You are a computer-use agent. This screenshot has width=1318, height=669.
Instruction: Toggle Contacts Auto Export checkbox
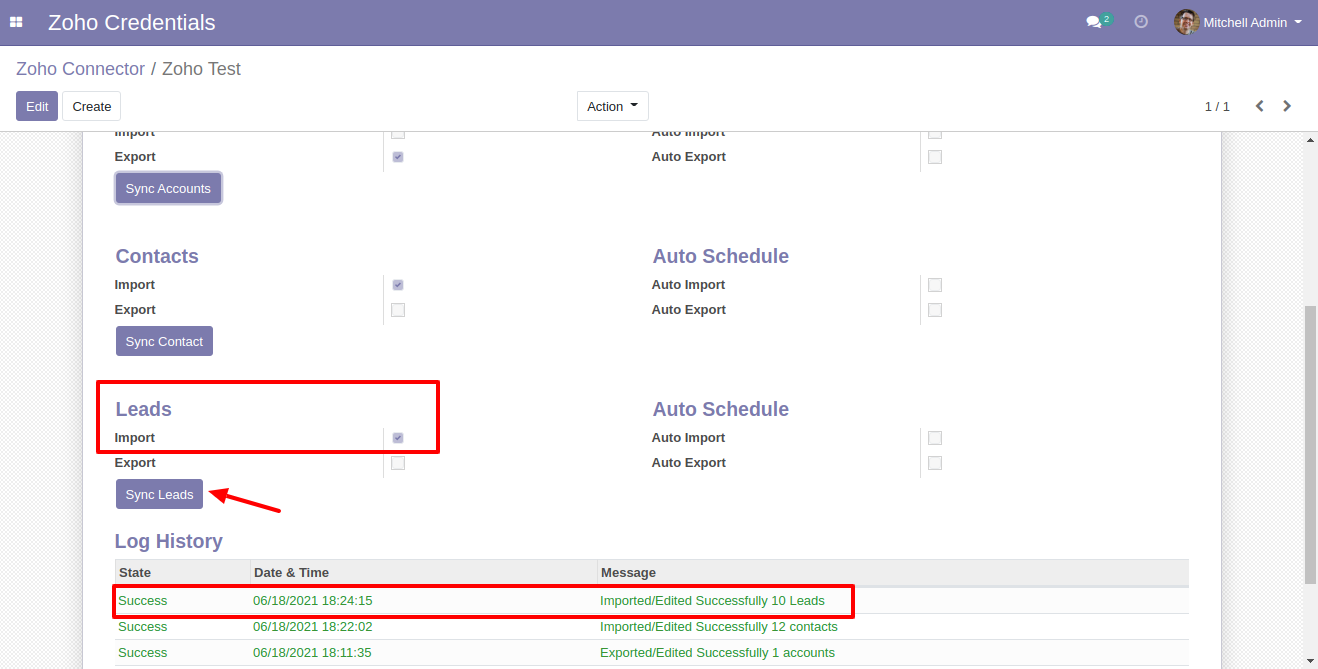pyautogui.click(x=935, y=310)
